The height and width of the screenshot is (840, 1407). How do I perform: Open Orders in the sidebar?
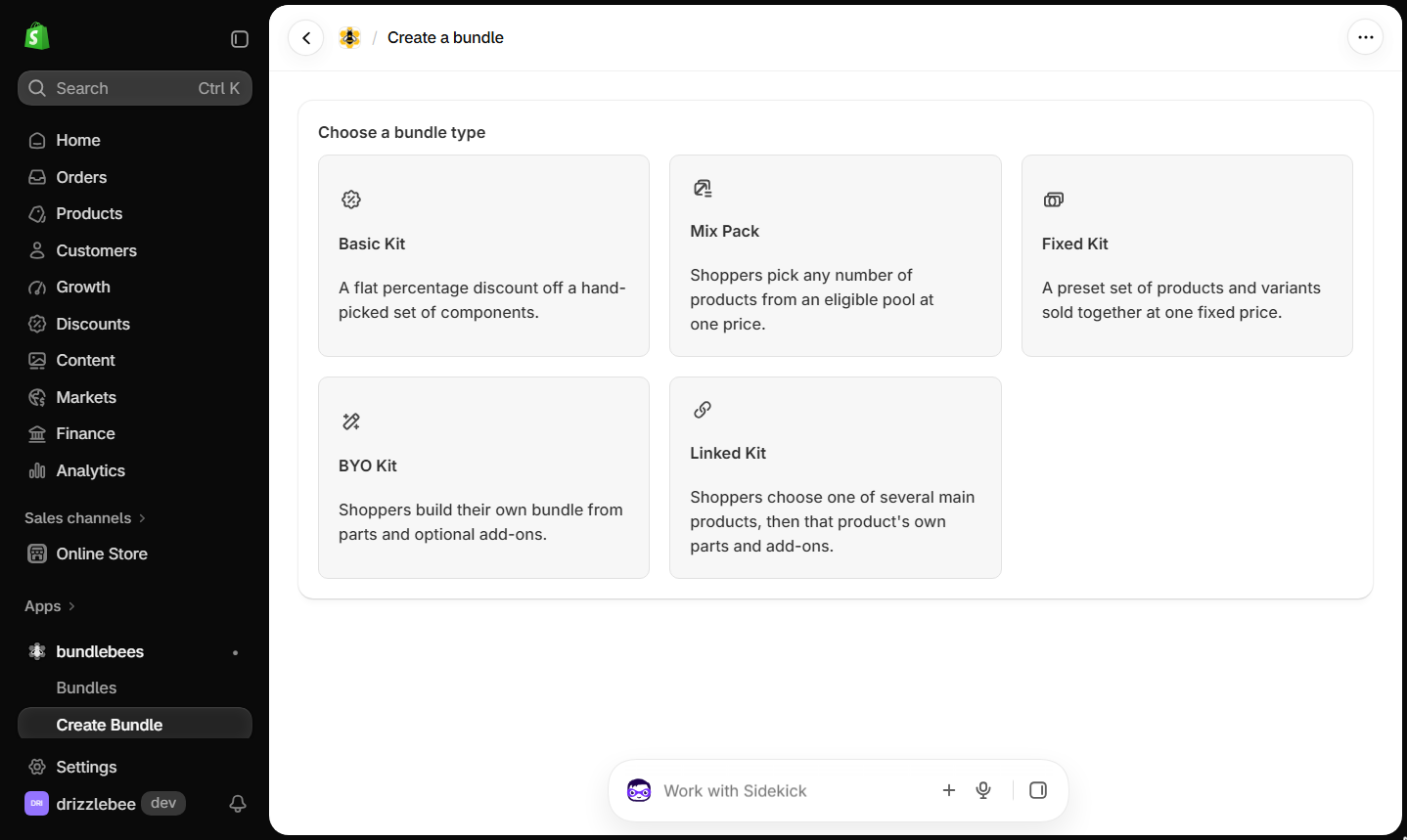click(x=135, y=177)
